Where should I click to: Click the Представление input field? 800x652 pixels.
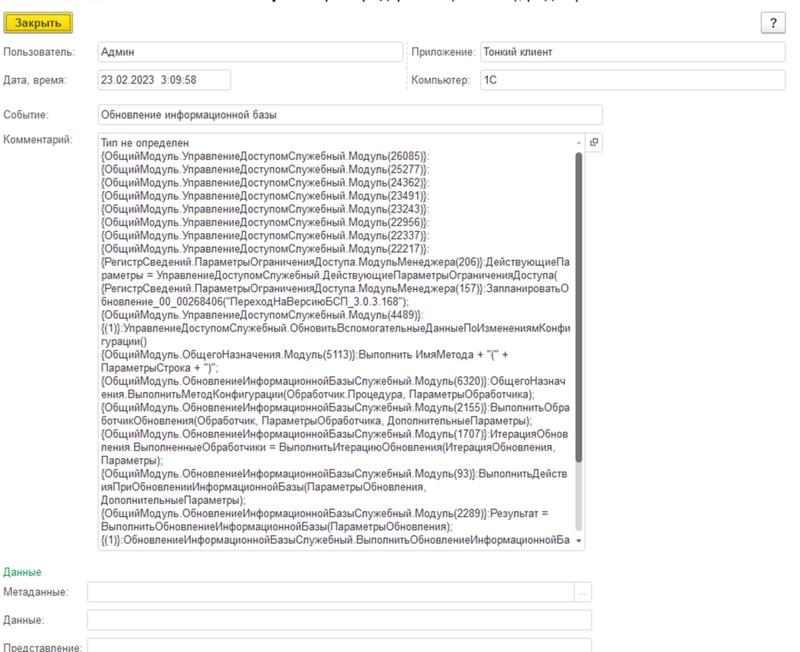click(339, 646)
